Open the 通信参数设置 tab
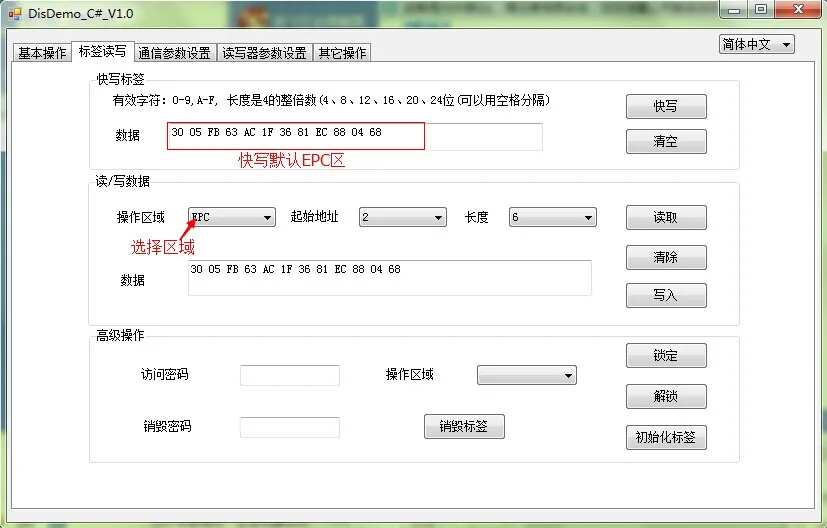 click(175, 53)
